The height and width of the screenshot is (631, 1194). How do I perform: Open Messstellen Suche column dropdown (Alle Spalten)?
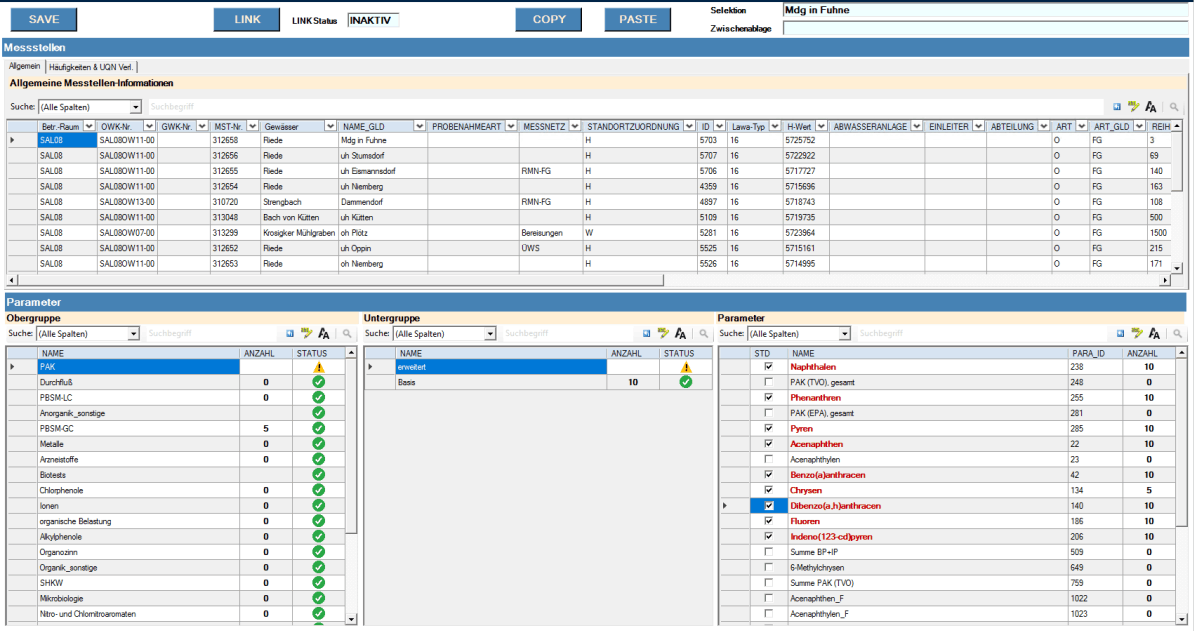point(135,107)
